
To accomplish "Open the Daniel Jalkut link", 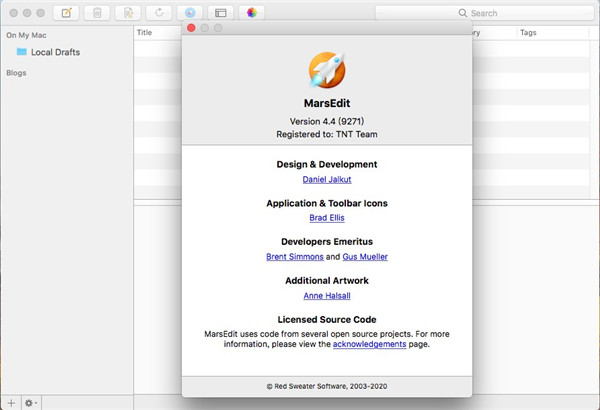I will click(x=327, y=180).
